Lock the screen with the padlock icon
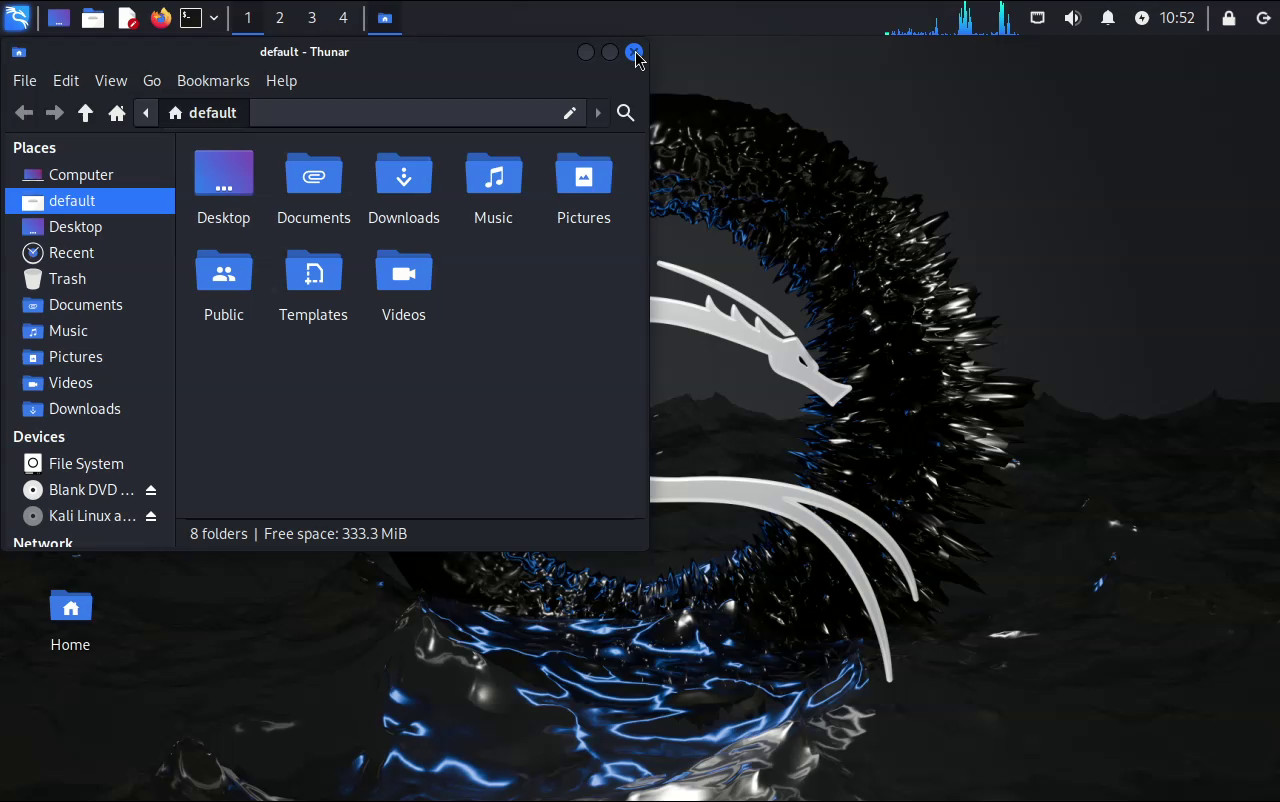The width and height of the screenshot is (1280, 802). (x=1229, y=18)
